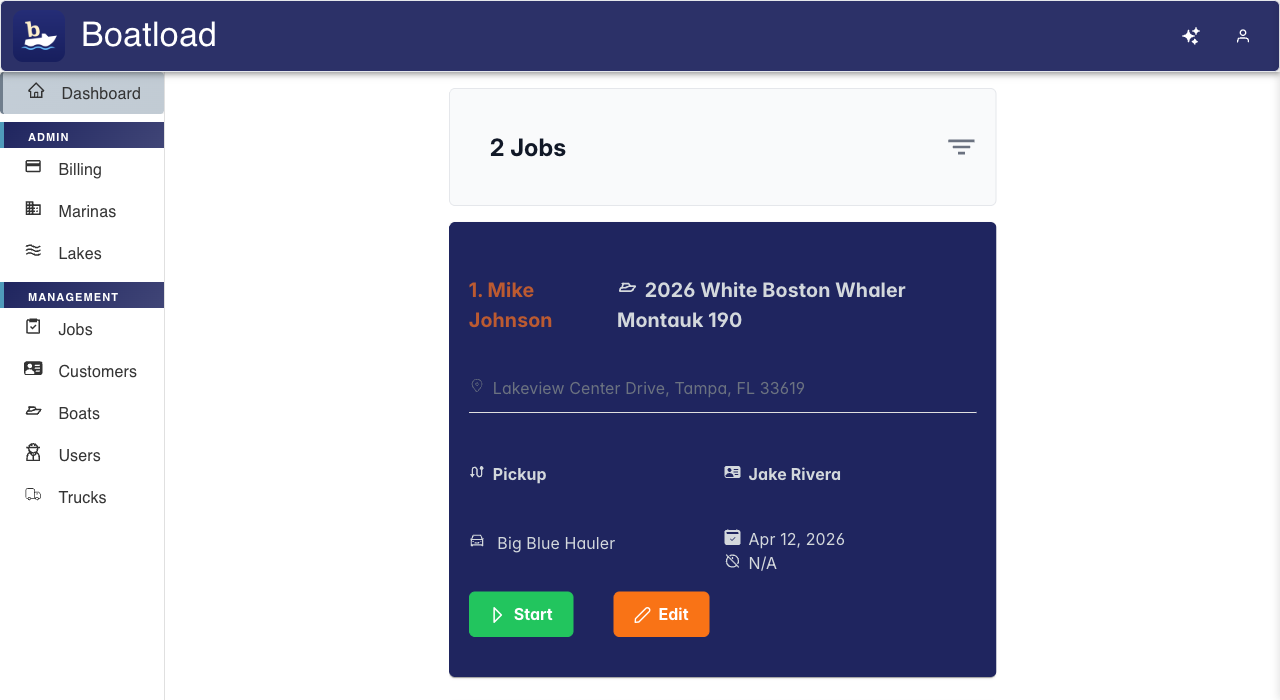The image size is (1280, 700).
Task: Open the Billing page under Admin
Action: 78,169
